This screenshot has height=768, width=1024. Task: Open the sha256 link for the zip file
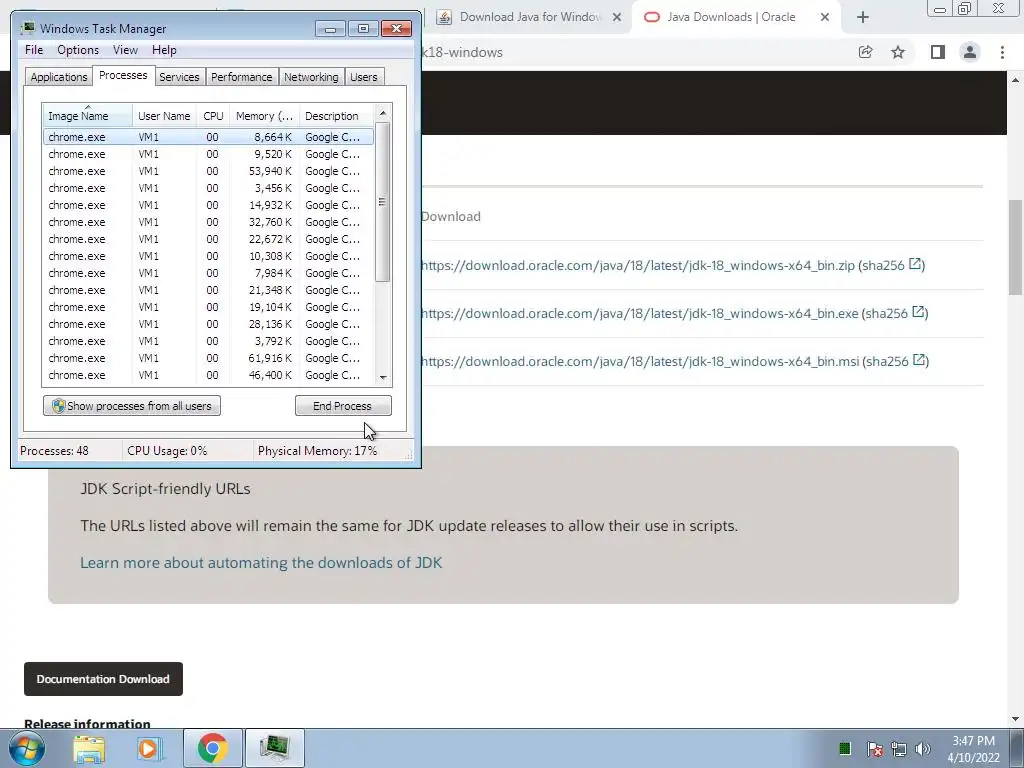pos(891,265)
